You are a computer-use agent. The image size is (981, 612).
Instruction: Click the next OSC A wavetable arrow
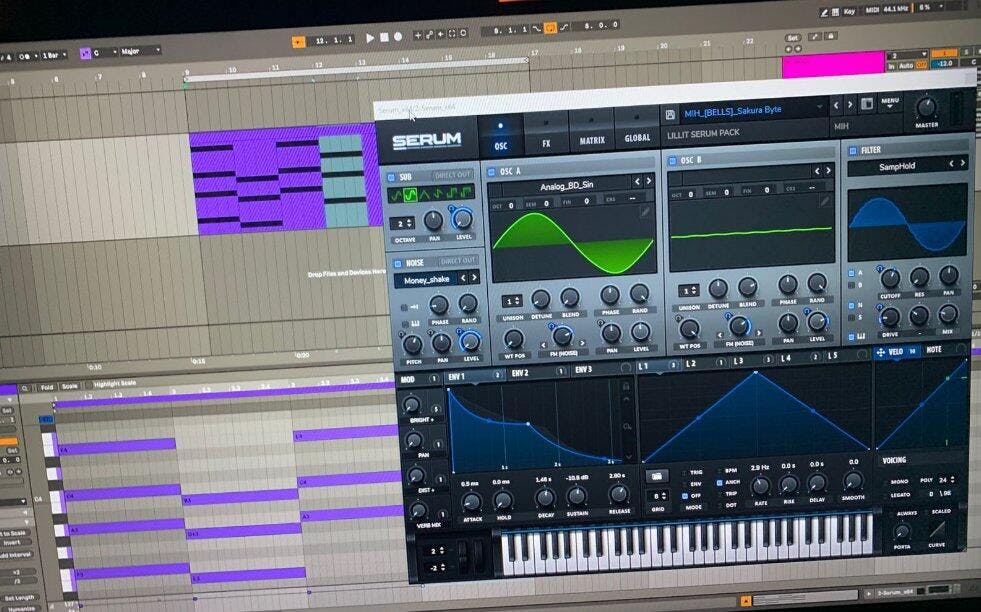click(x=651, y=183)
